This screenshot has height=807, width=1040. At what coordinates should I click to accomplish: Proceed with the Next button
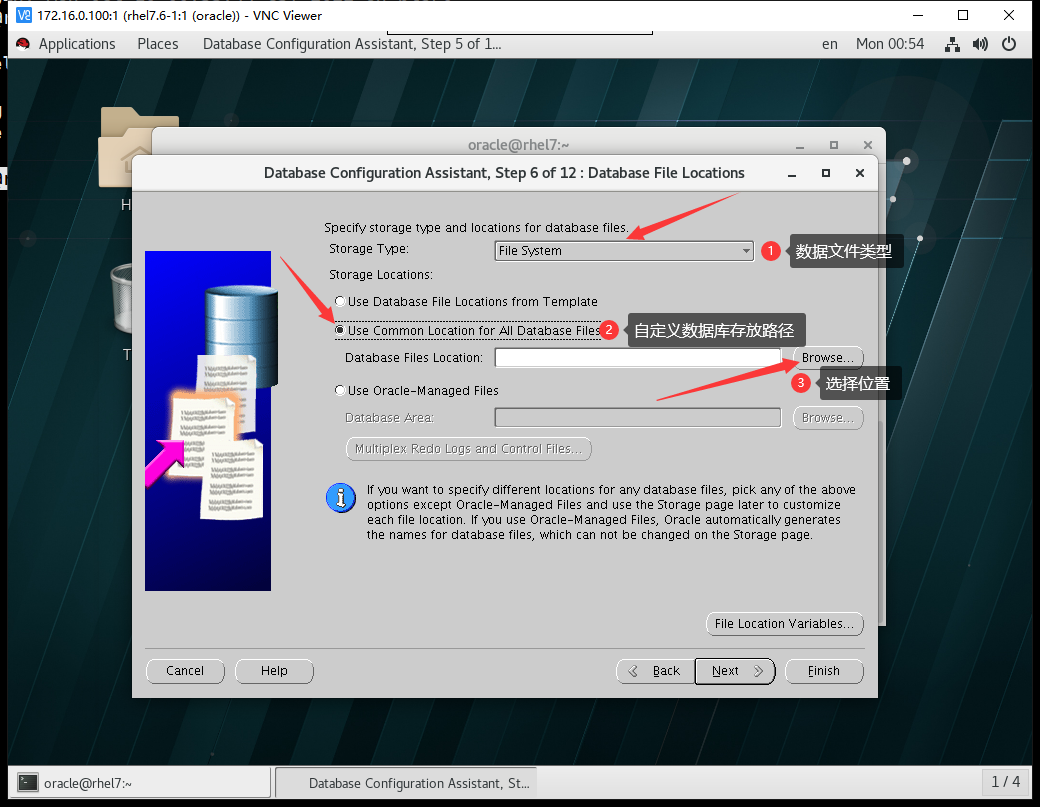(x=735, y=671)
